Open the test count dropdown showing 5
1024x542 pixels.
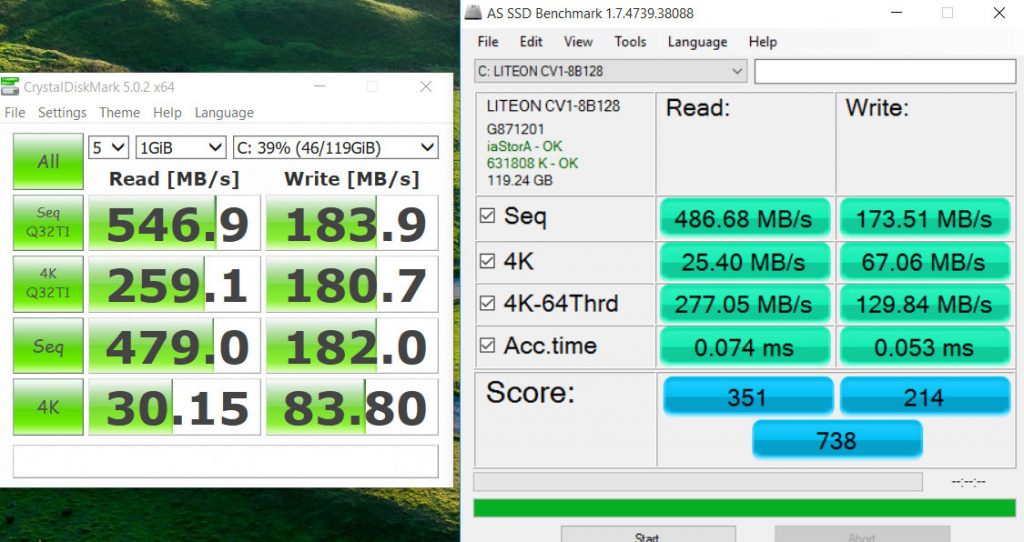coord(108,148)
